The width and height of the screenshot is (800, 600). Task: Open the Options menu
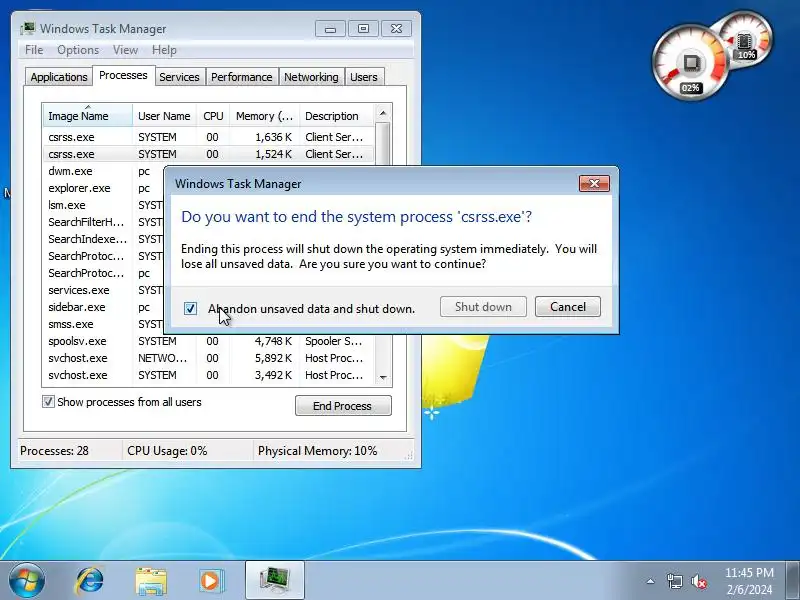(78, 50)
